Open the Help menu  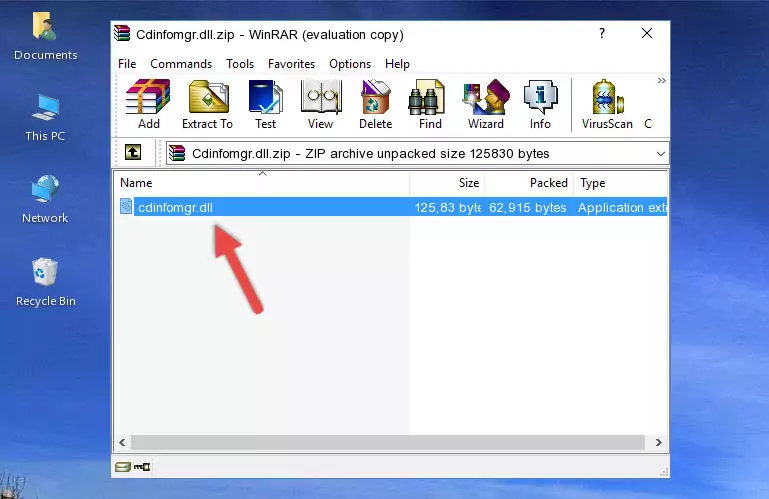pyautogui.click(x=397, y=64)
